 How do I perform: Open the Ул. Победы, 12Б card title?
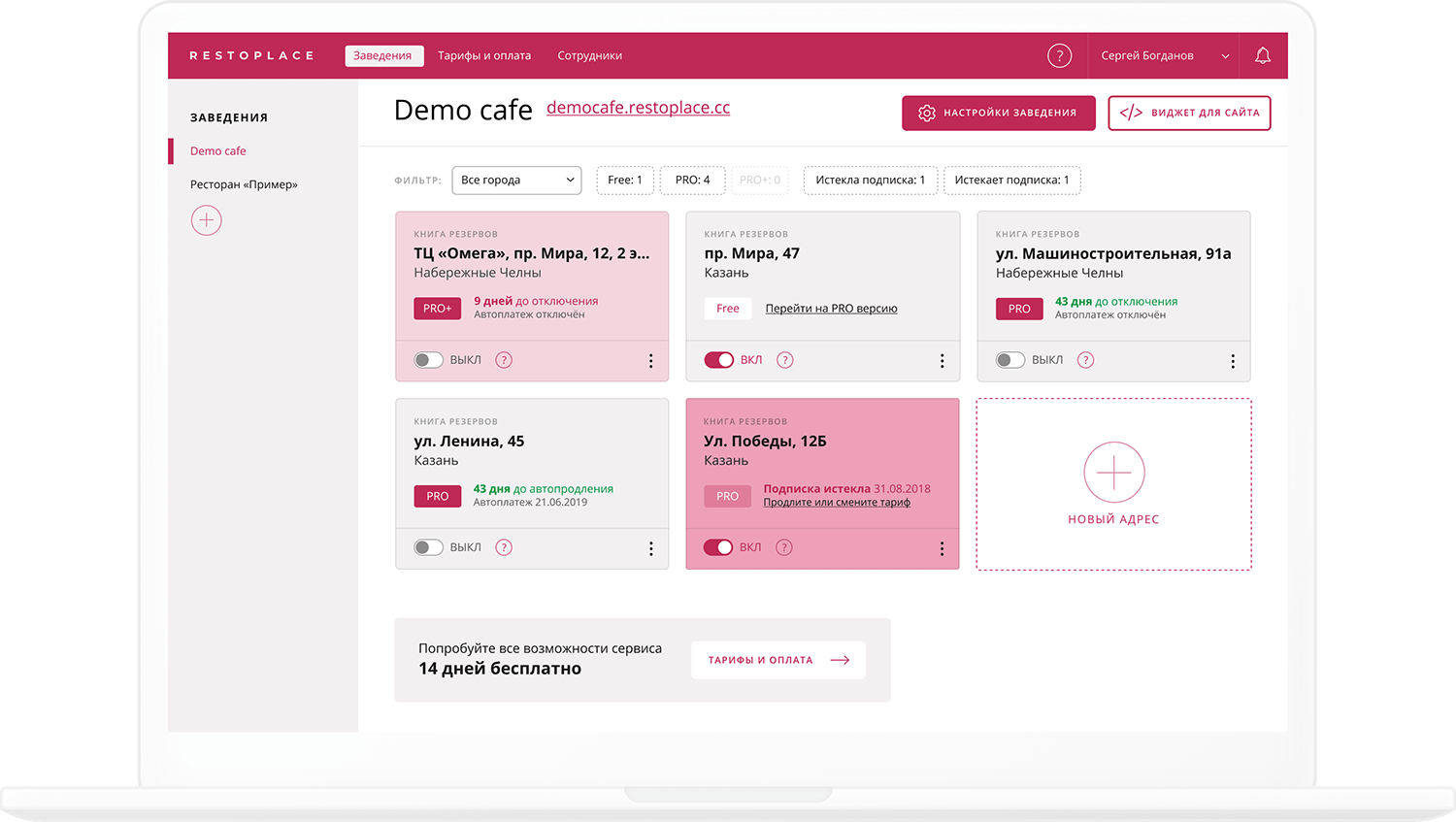(765, 441)
